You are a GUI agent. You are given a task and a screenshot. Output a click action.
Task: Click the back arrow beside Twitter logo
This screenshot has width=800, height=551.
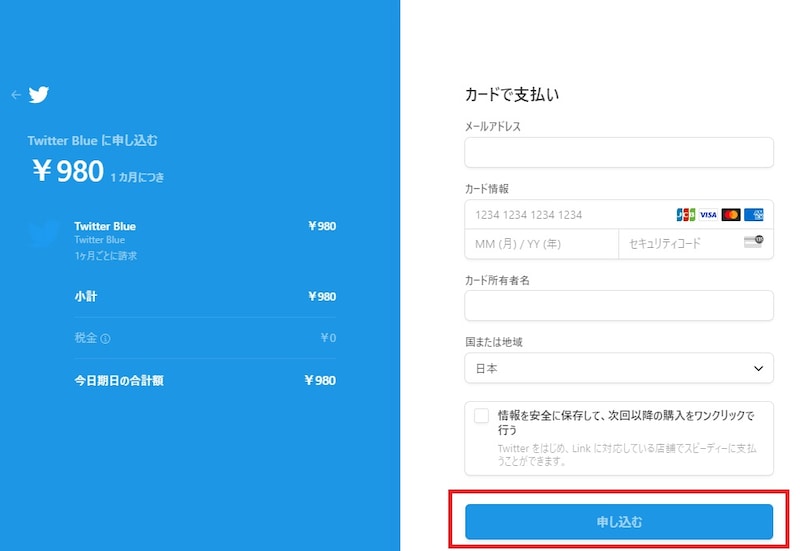(16, 94)
